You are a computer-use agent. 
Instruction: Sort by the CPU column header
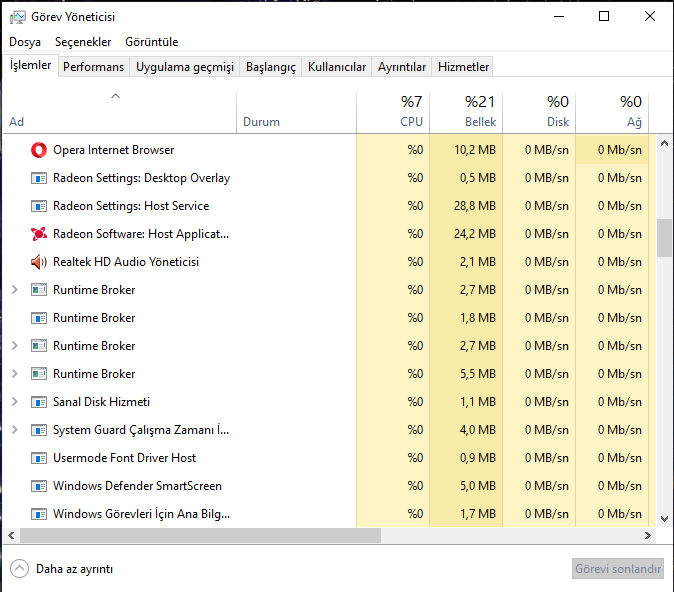click(x=393, y=112)
